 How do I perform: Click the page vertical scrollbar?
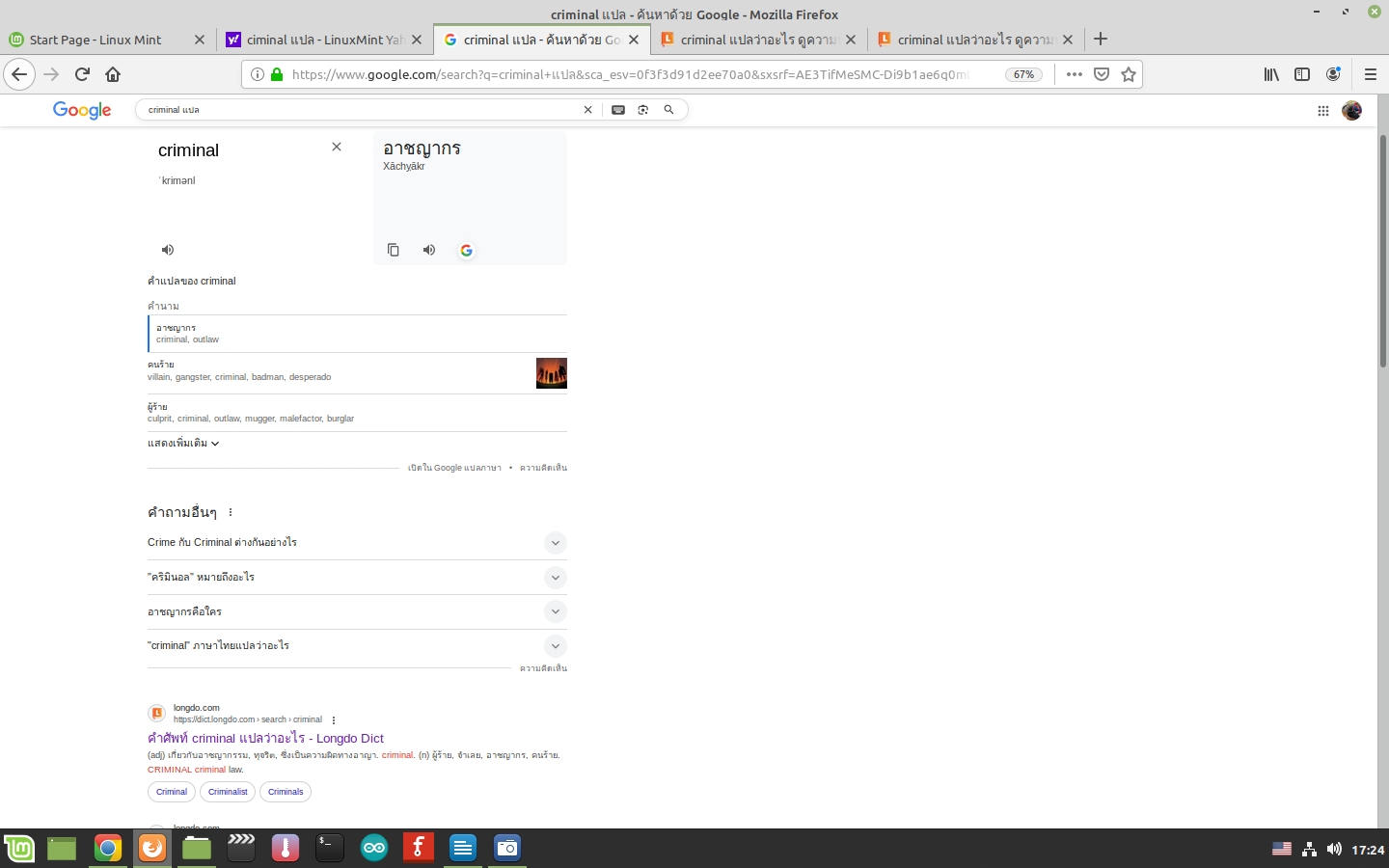point(1382,251)
